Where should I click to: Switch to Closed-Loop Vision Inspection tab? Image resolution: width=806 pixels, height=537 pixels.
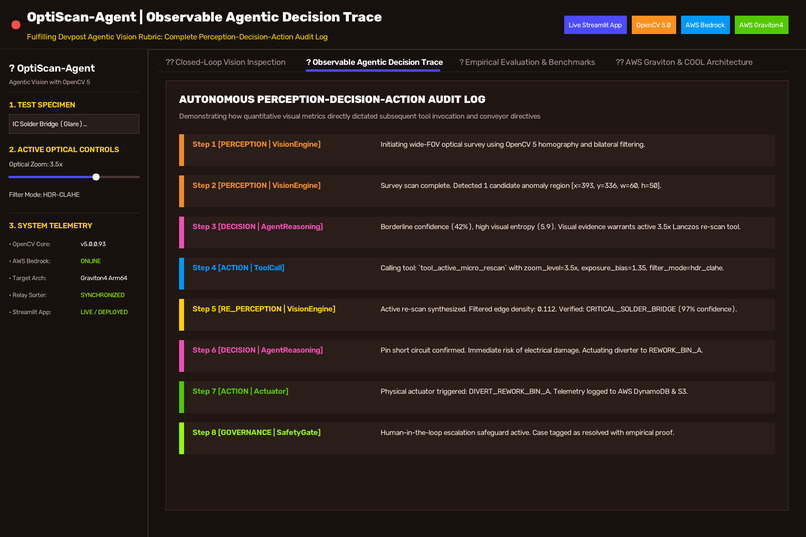(x=225, y=62)
